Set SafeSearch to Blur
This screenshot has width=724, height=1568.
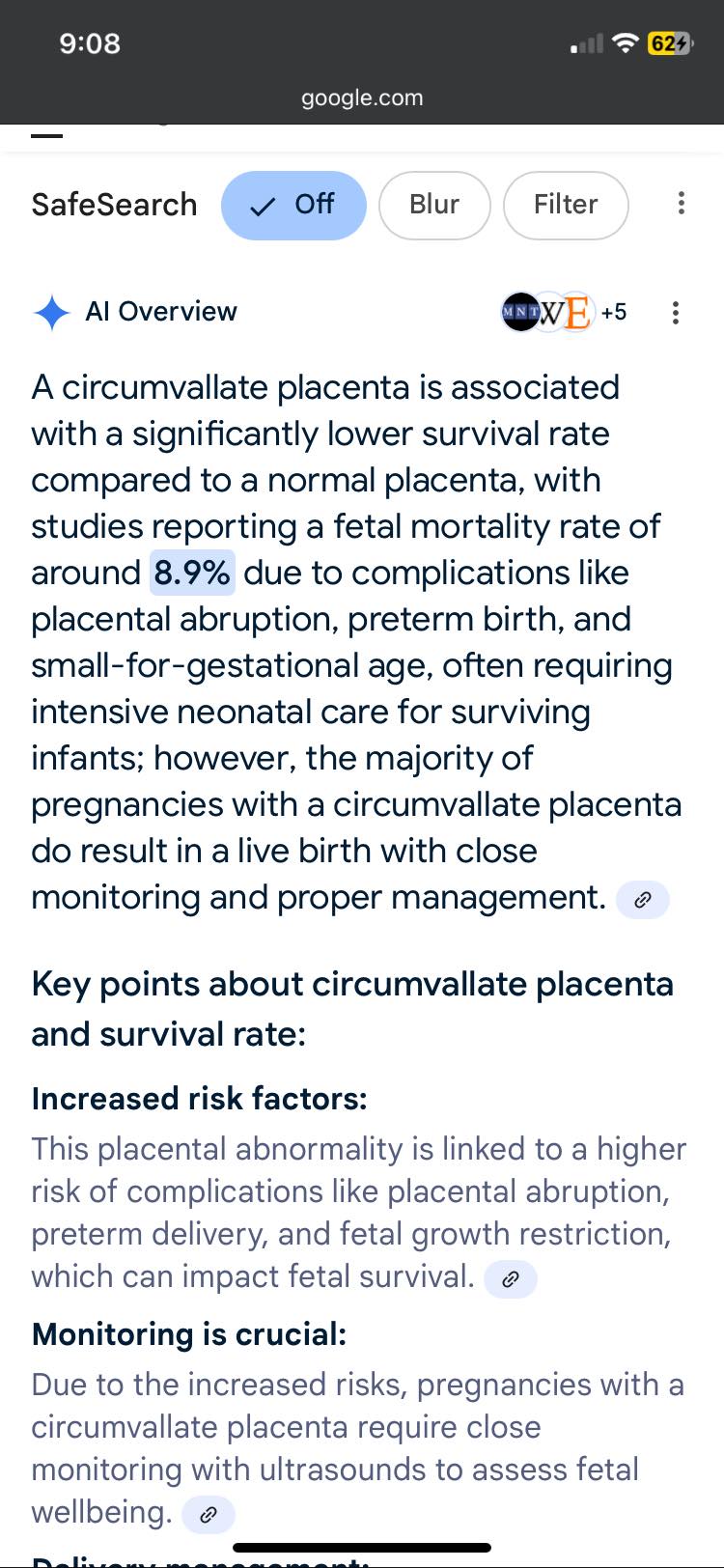pos(434,205)
